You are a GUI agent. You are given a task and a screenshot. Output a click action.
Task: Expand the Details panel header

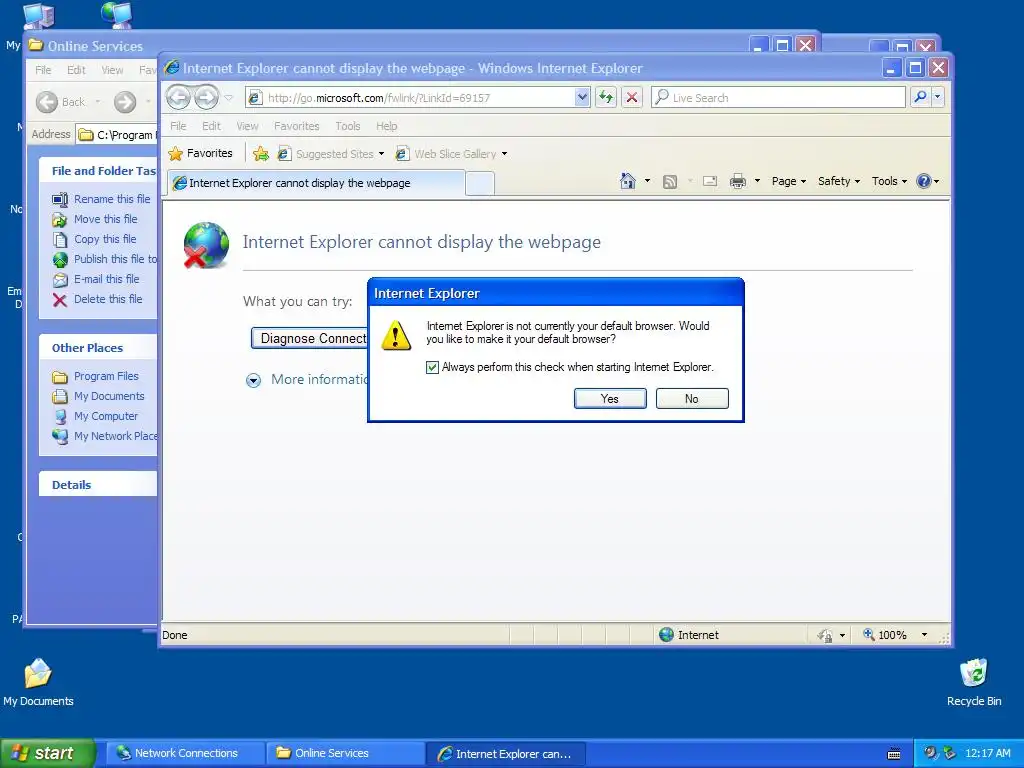pyautogui.click(x=98, y=485)
